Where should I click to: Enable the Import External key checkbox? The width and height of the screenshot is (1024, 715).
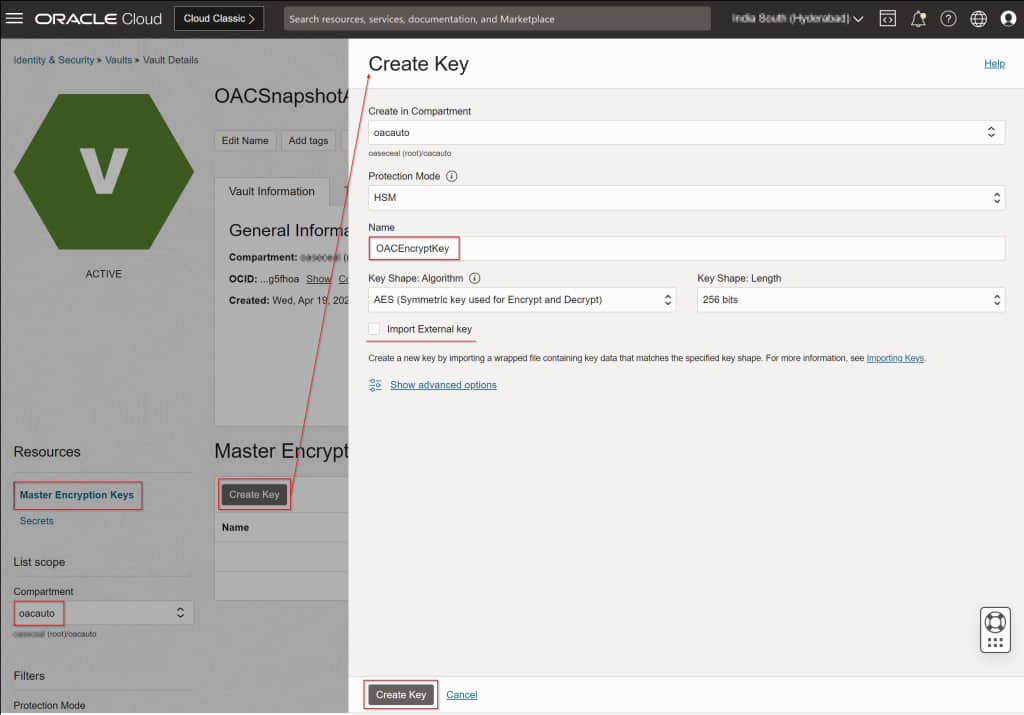pyautogui.click(x=377, y=331)
